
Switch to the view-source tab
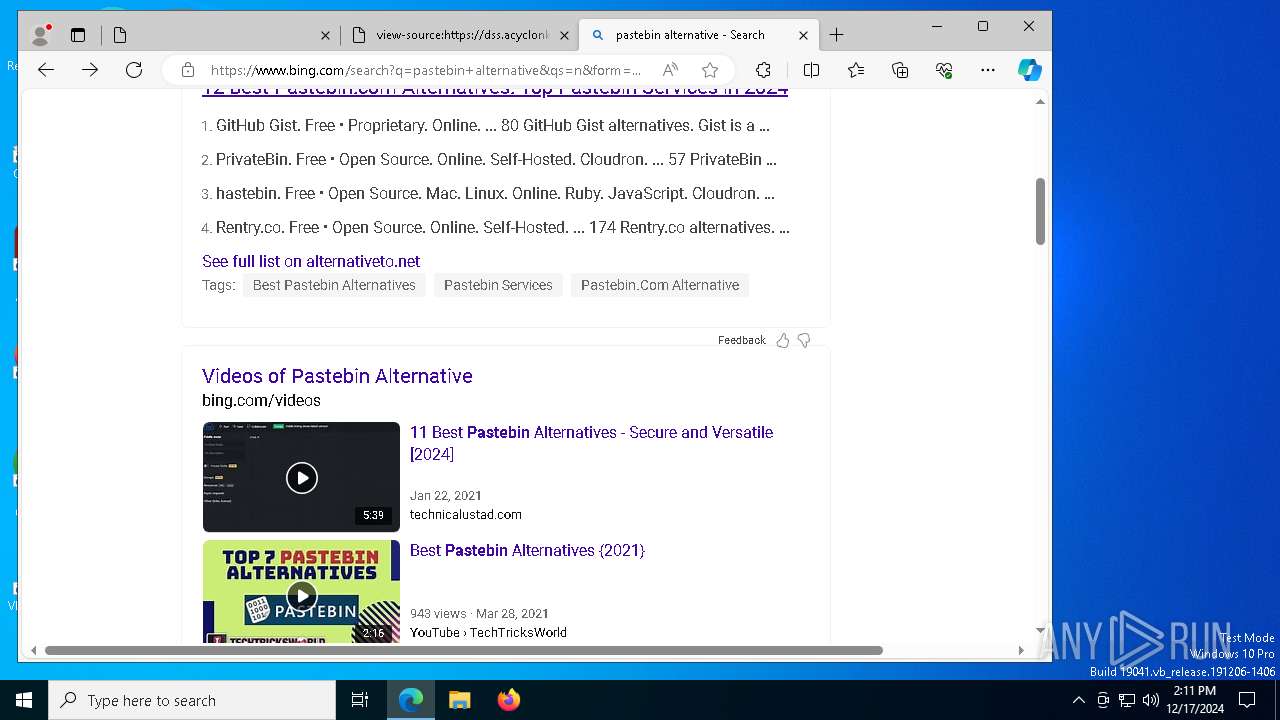(460, 35)
